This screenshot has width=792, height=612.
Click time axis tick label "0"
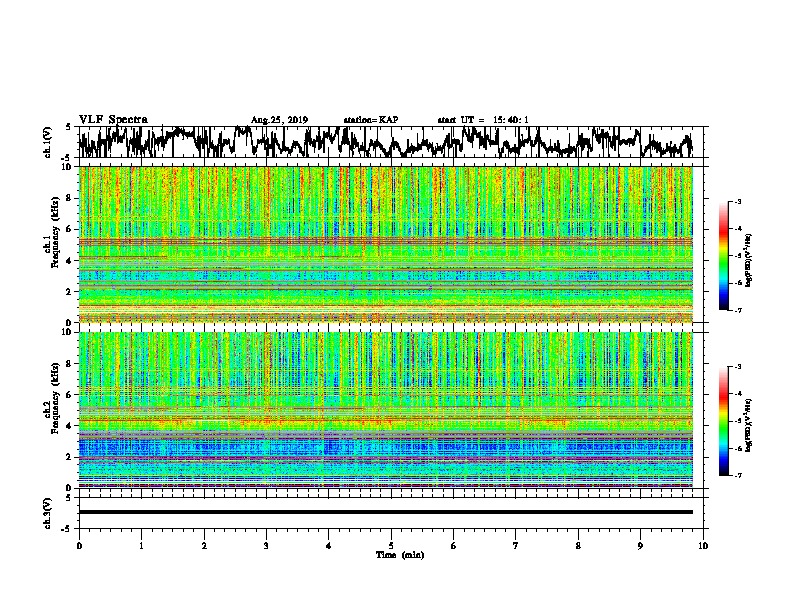79,546
